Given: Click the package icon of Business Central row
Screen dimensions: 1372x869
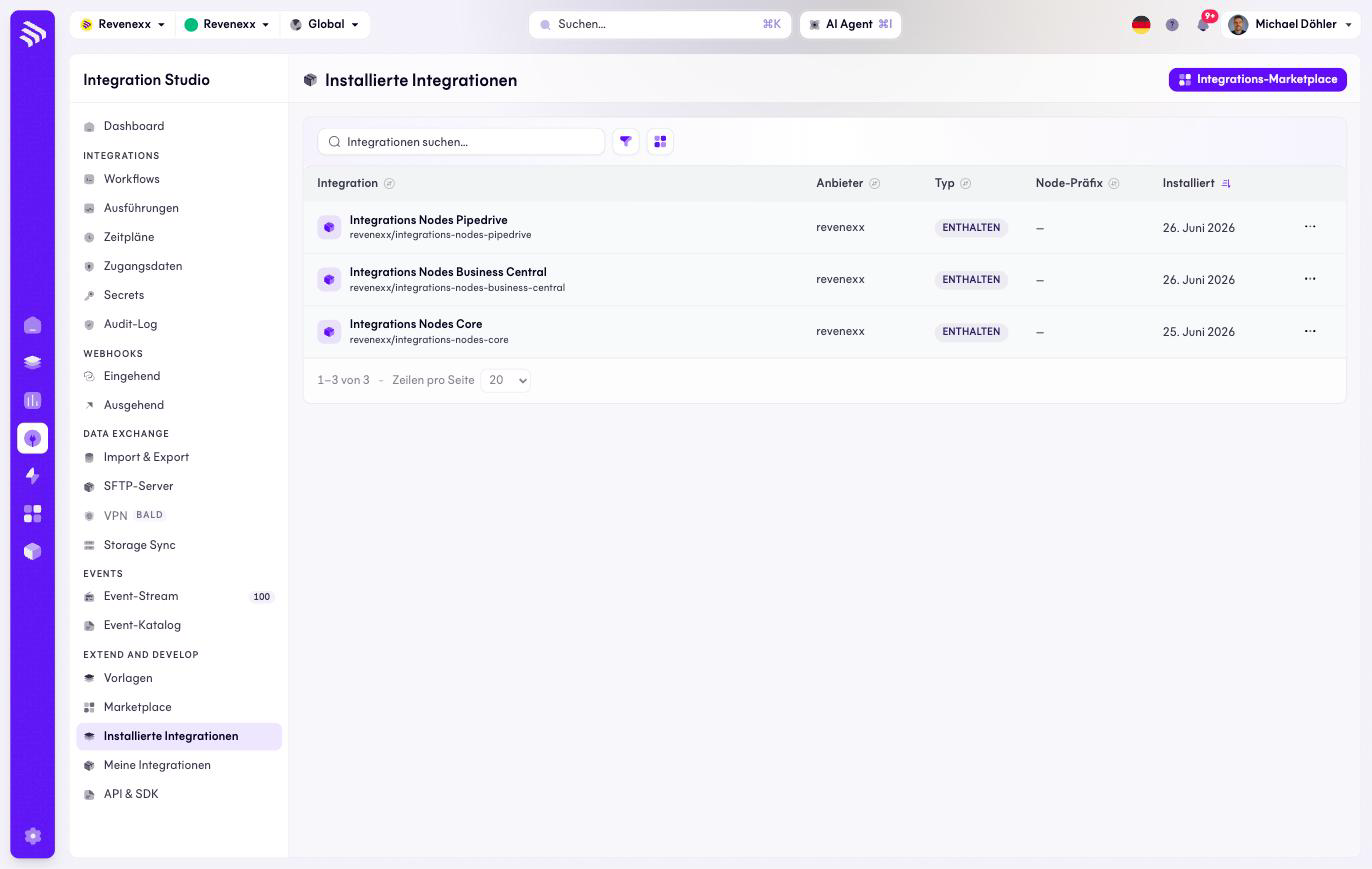Looking at the screenshot, I should tap(329, 280).
